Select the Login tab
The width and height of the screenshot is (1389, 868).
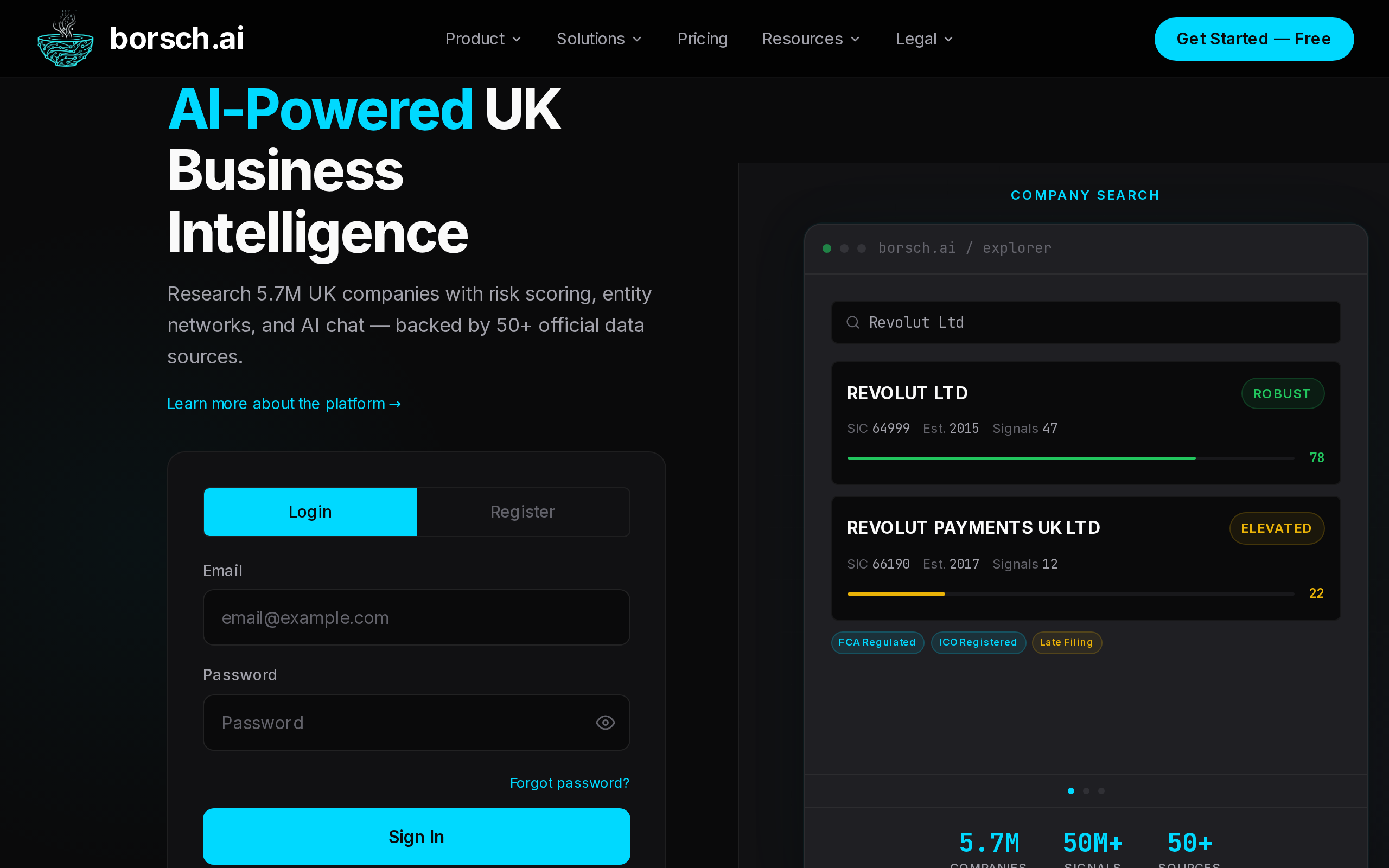pyautogui.click(x=310, y=512)
